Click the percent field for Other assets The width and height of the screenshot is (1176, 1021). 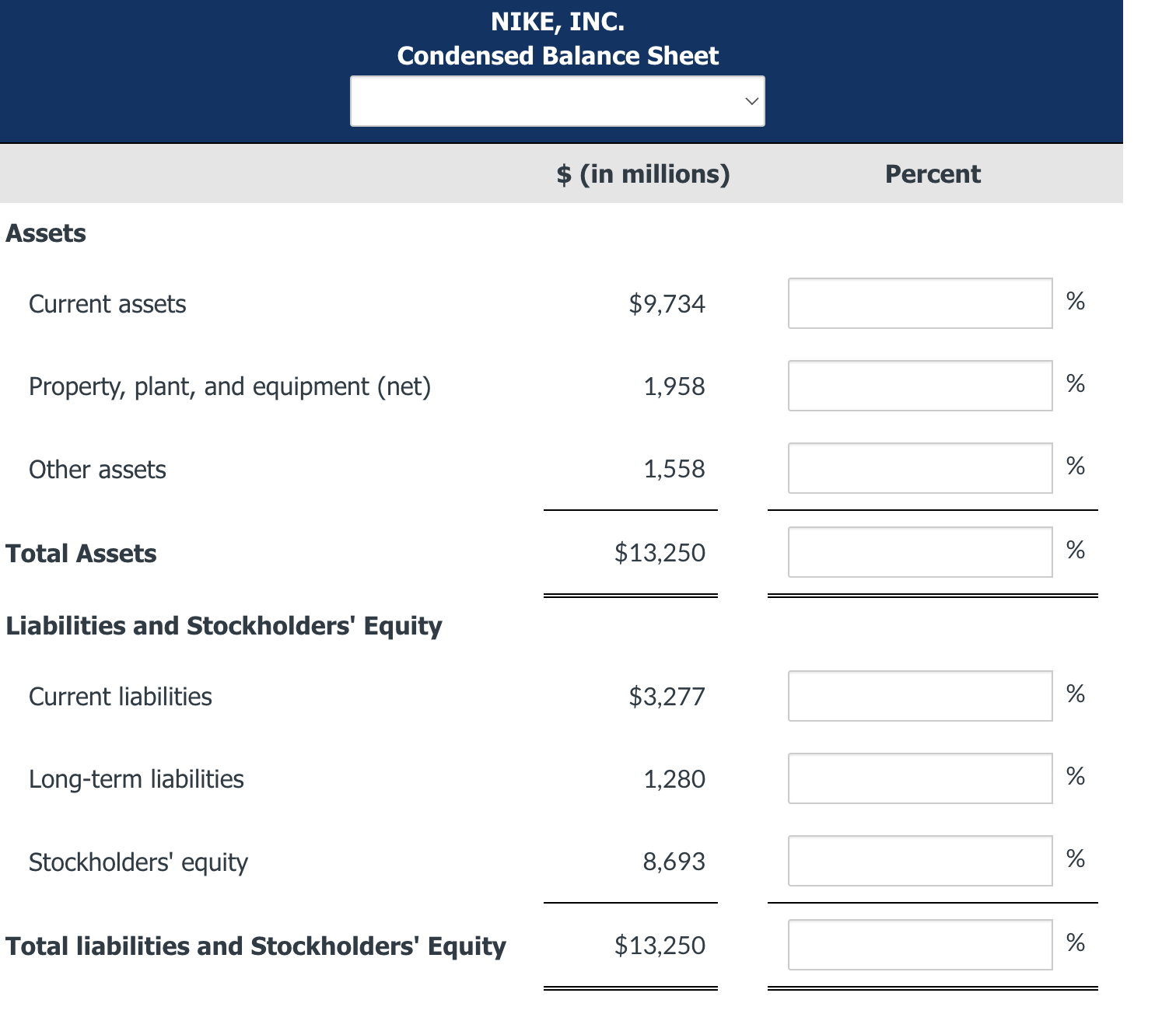(920, 467)
